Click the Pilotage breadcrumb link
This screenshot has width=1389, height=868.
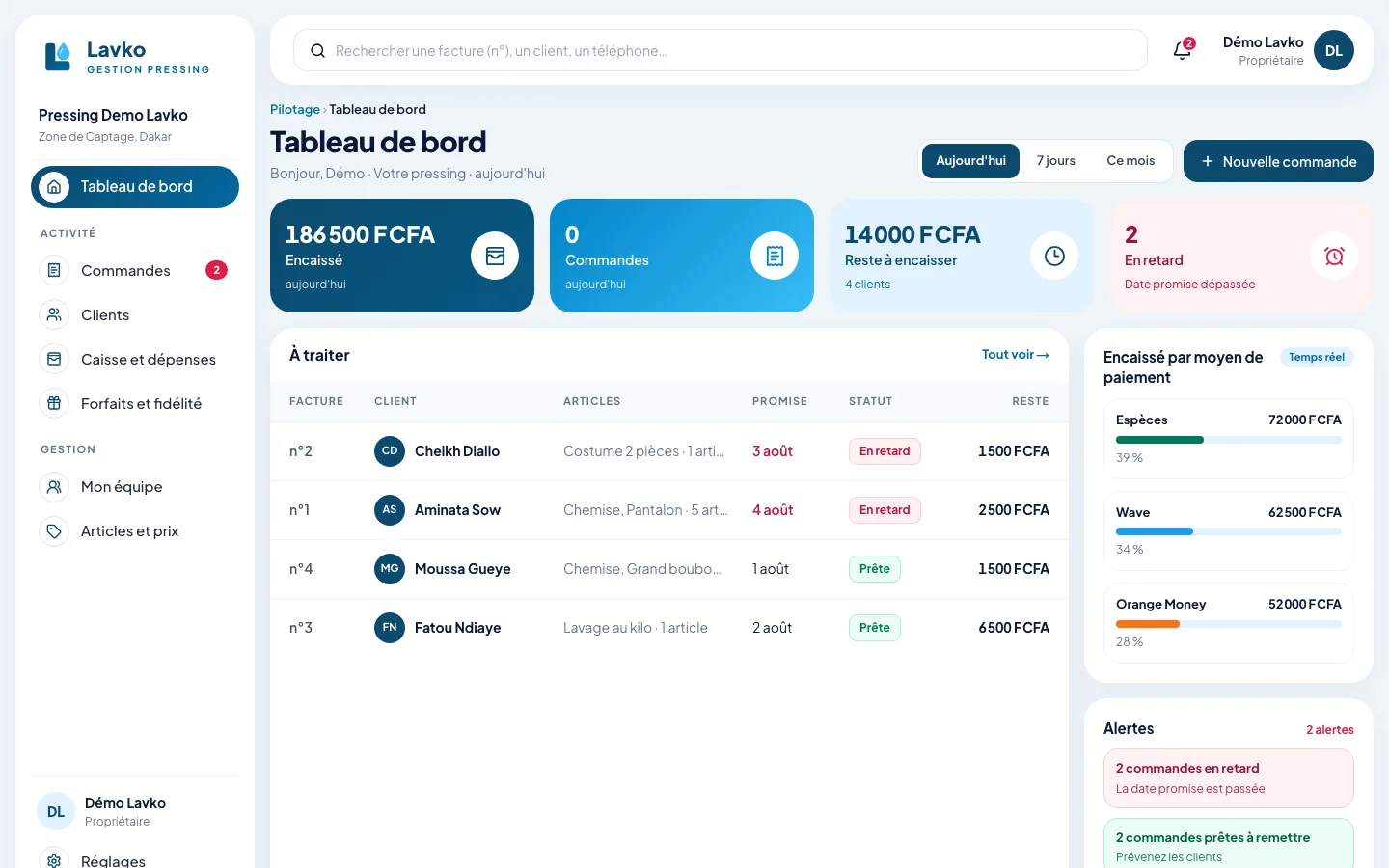point(295,109)
